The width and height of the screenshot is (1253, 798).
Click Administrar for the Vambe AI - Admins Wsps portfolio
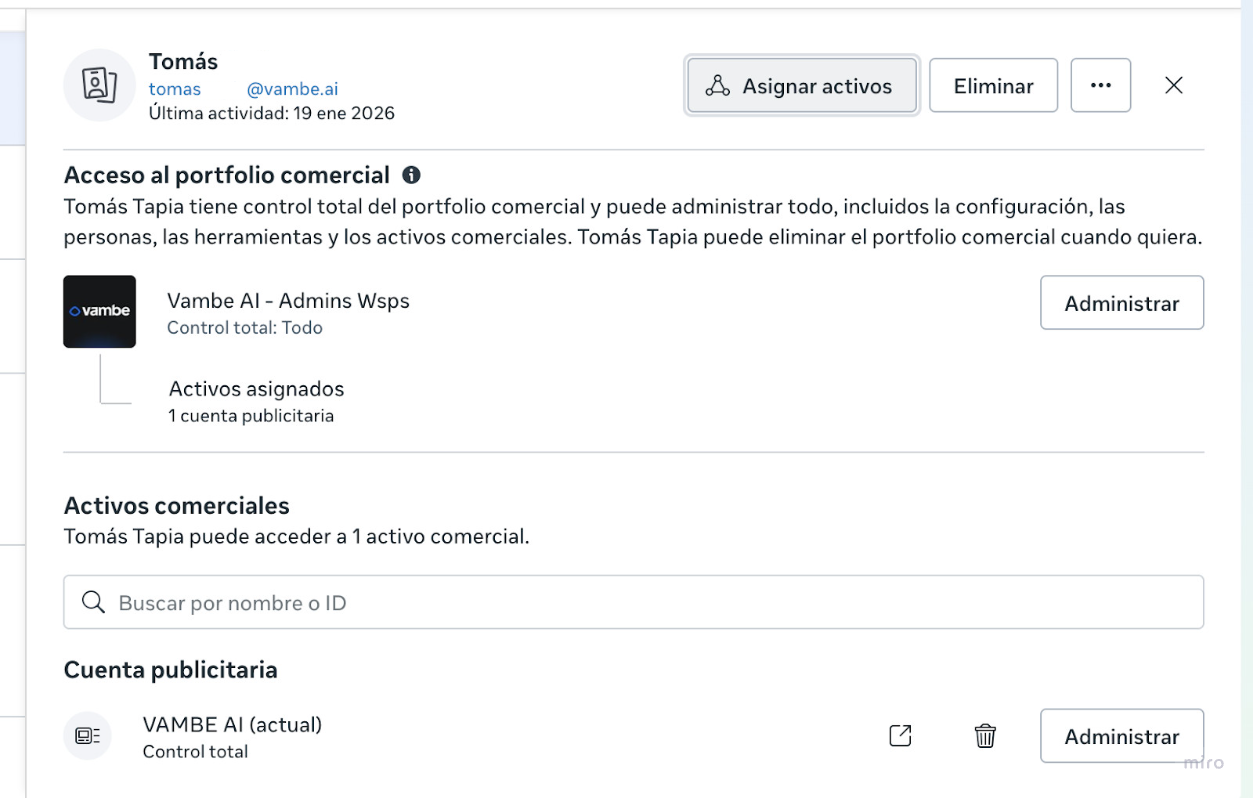[x=1121, y=303]
